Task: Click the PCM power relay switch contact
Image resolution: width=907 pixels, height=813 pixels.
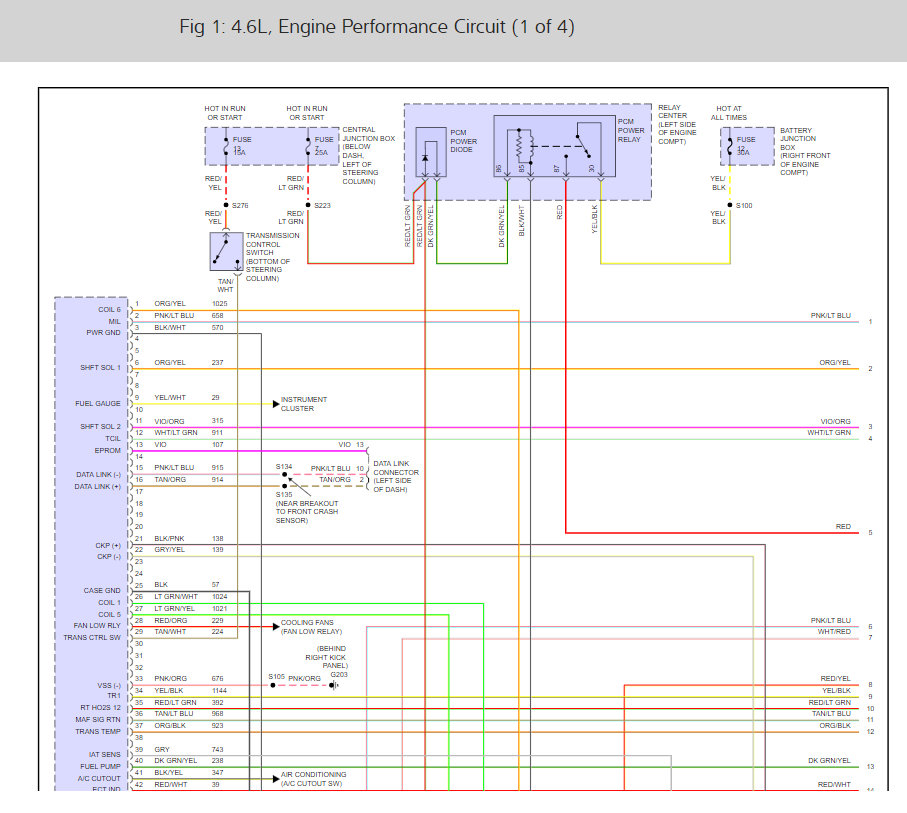Action: [583, 145]
